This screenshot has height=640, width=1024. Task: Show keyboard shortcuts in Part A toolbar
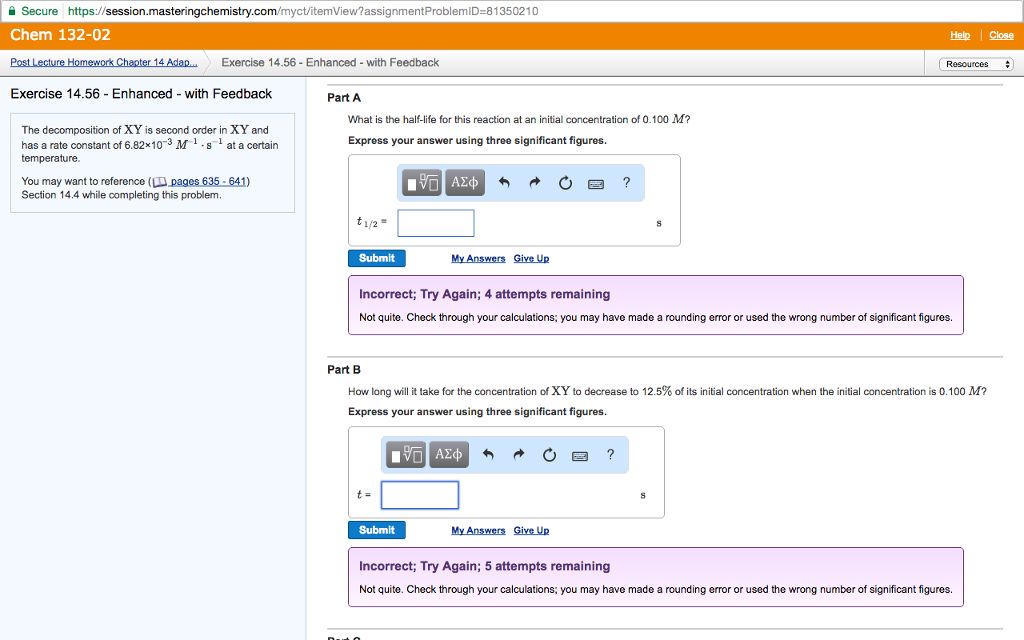596,183
